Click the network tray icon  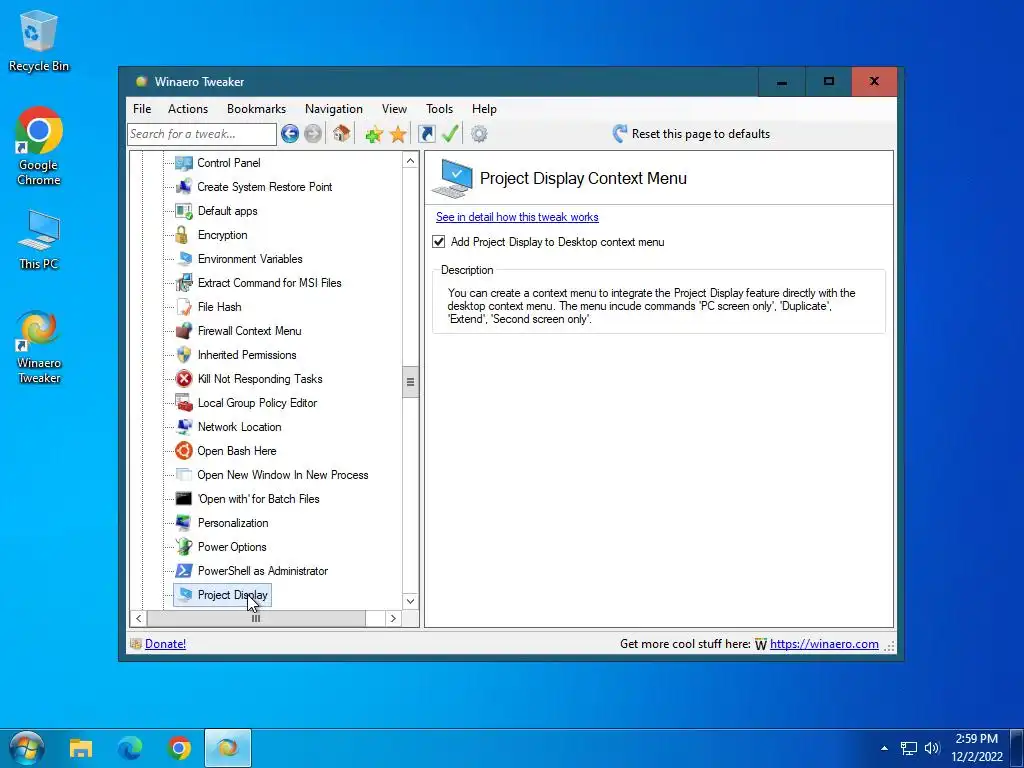pos(908,748)
